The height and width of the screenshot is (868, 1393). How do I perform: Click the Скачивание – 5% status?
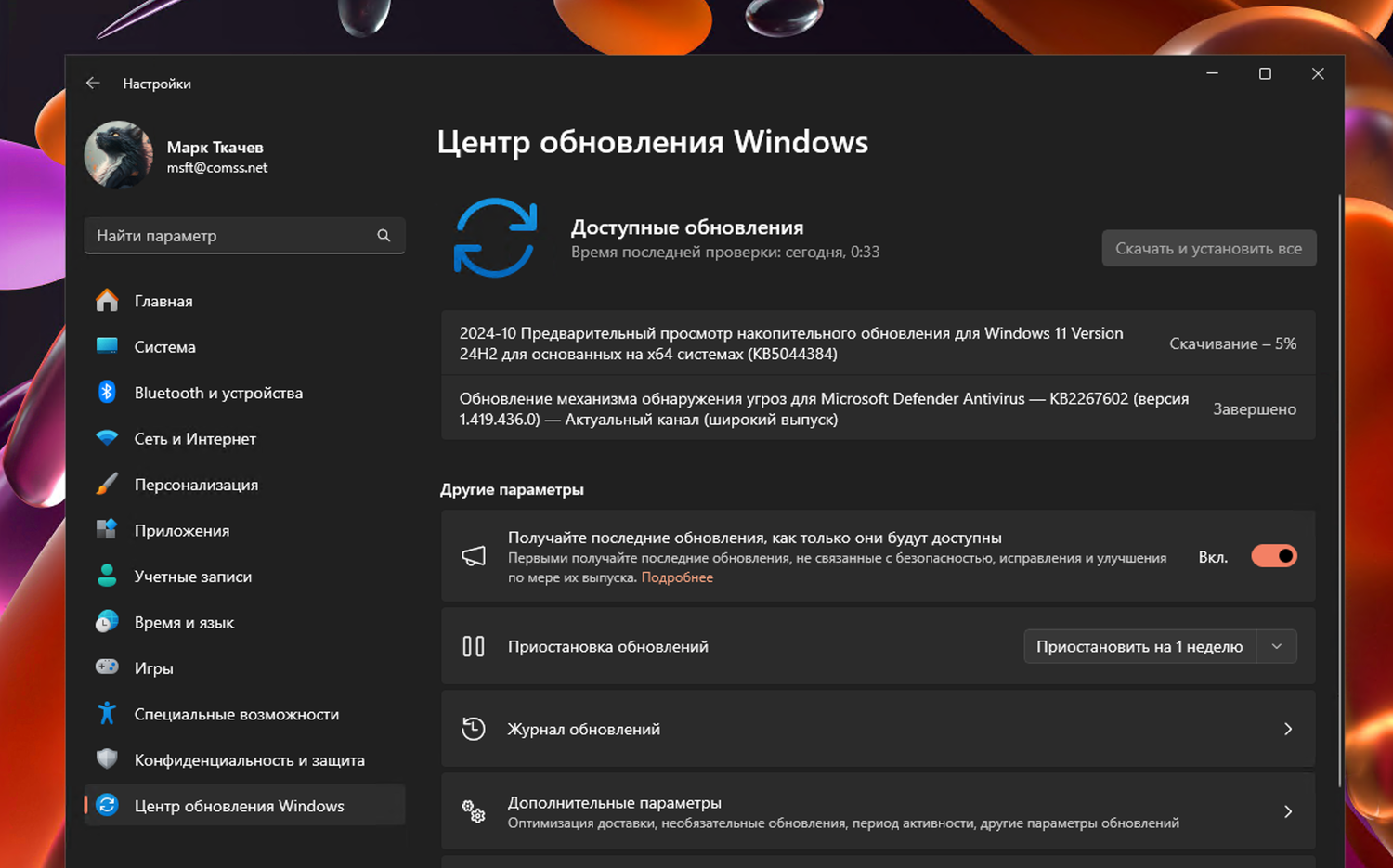coord(1232,343)
